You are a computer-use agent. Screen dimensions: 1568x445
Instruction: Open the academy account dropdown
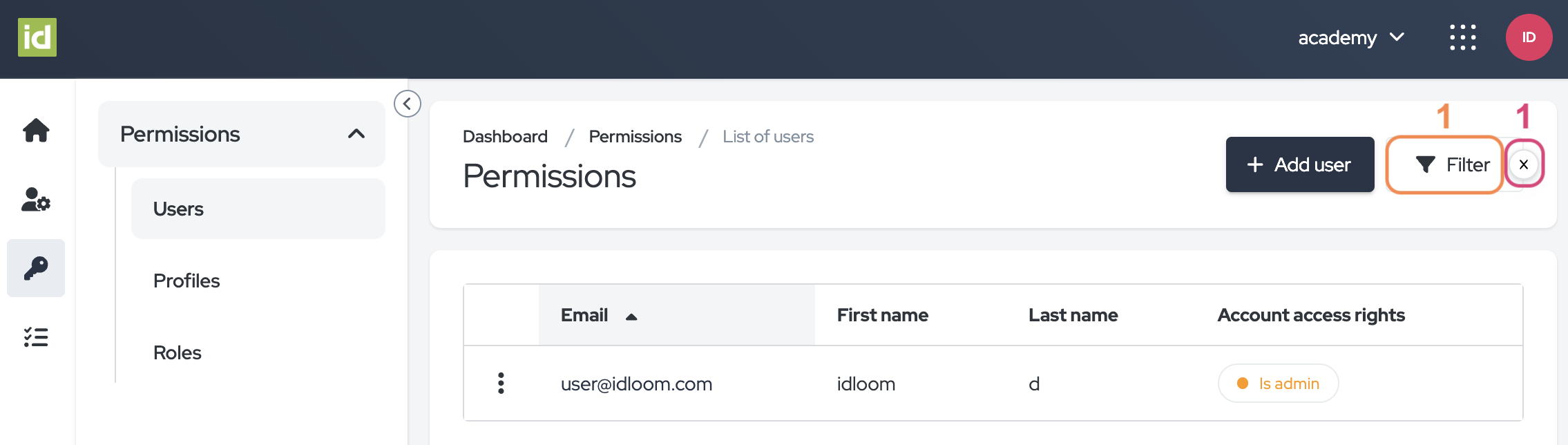click(1350, 37)
